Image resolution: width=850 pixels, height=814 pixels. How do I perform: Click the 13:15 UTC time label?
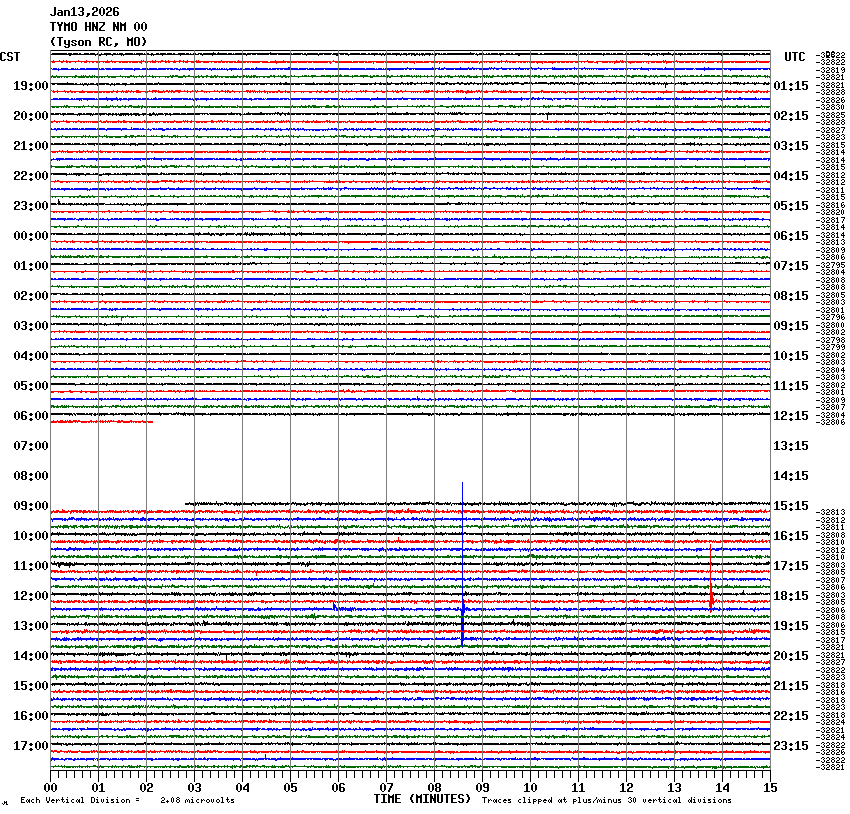click(x=791, y=446)
